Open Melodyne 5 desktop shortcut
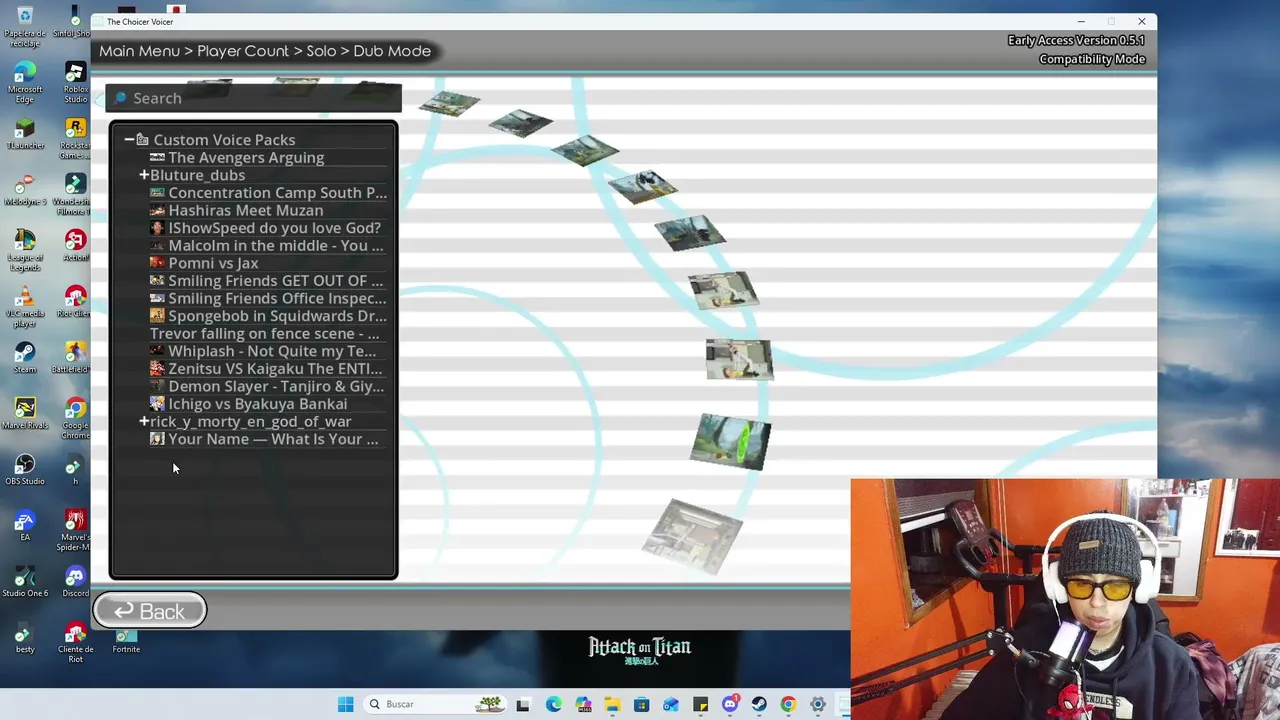The height and width of the screenshot is (720, 1280). click(25, 190)
